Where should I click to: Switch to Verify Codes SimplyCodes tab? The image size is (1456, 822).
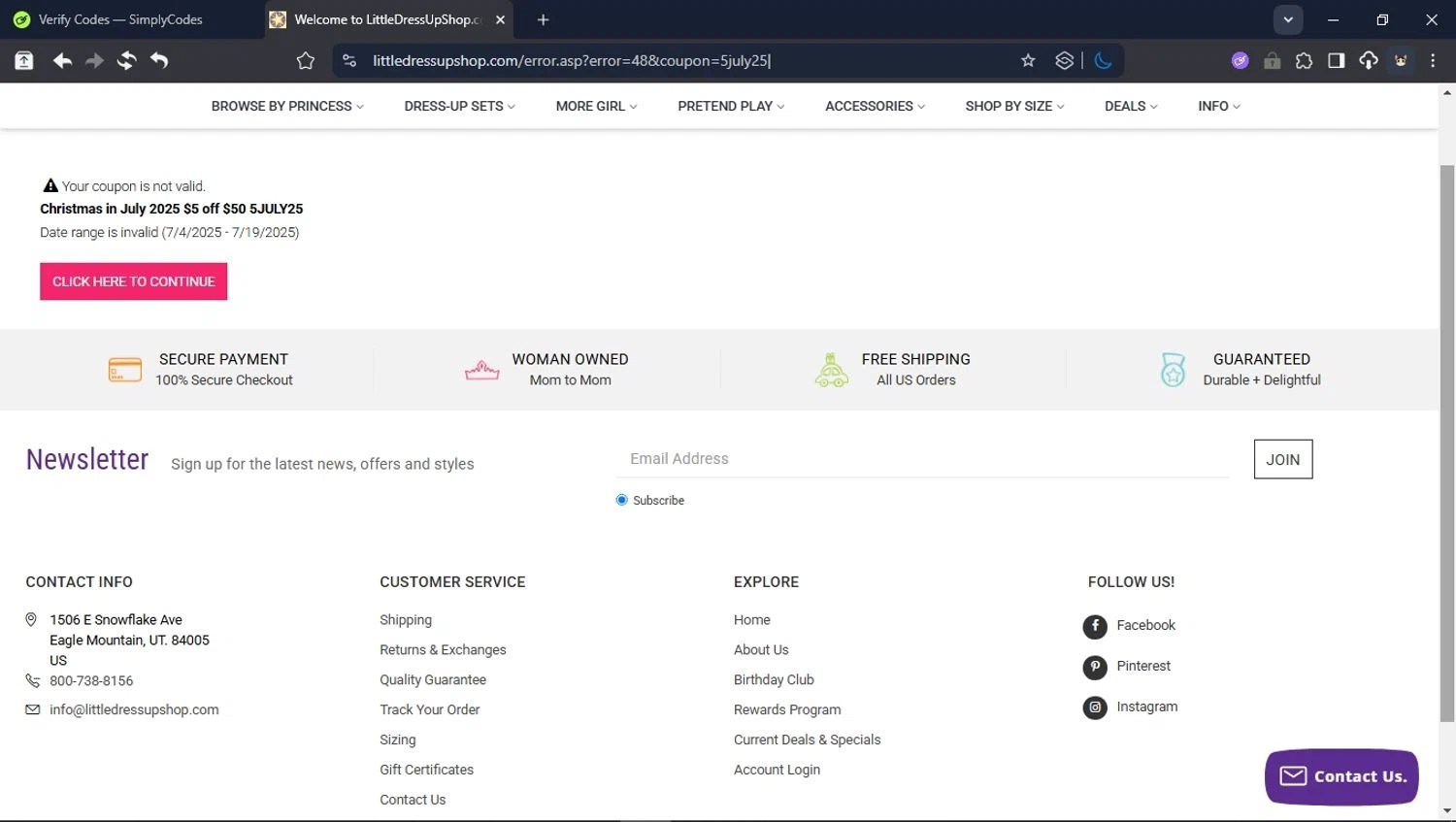pos(132,19)
